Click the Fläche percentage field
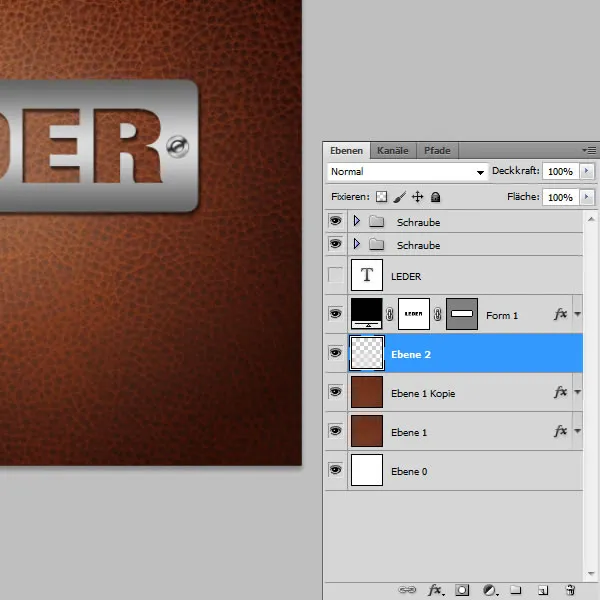 [560, 198]
